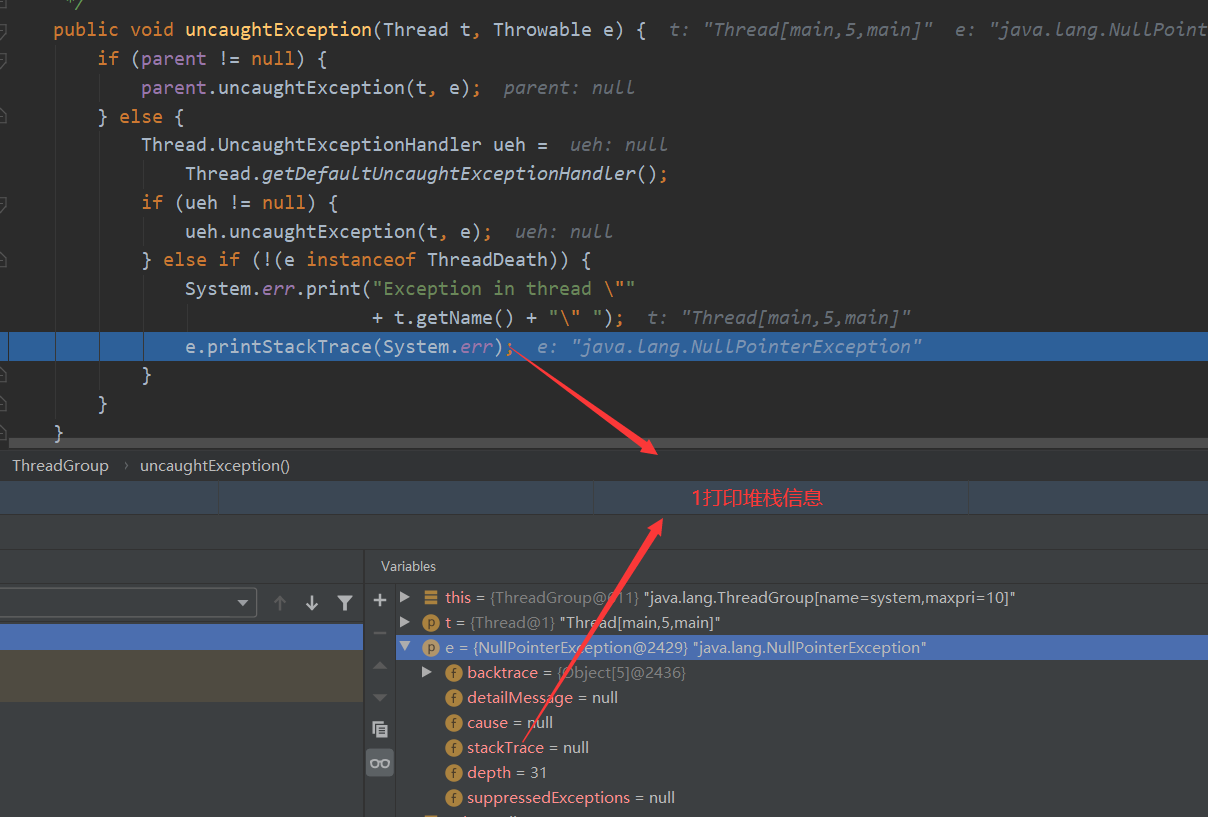
Task: Click the field icon beside depth
Action: [x=454, y=772]
